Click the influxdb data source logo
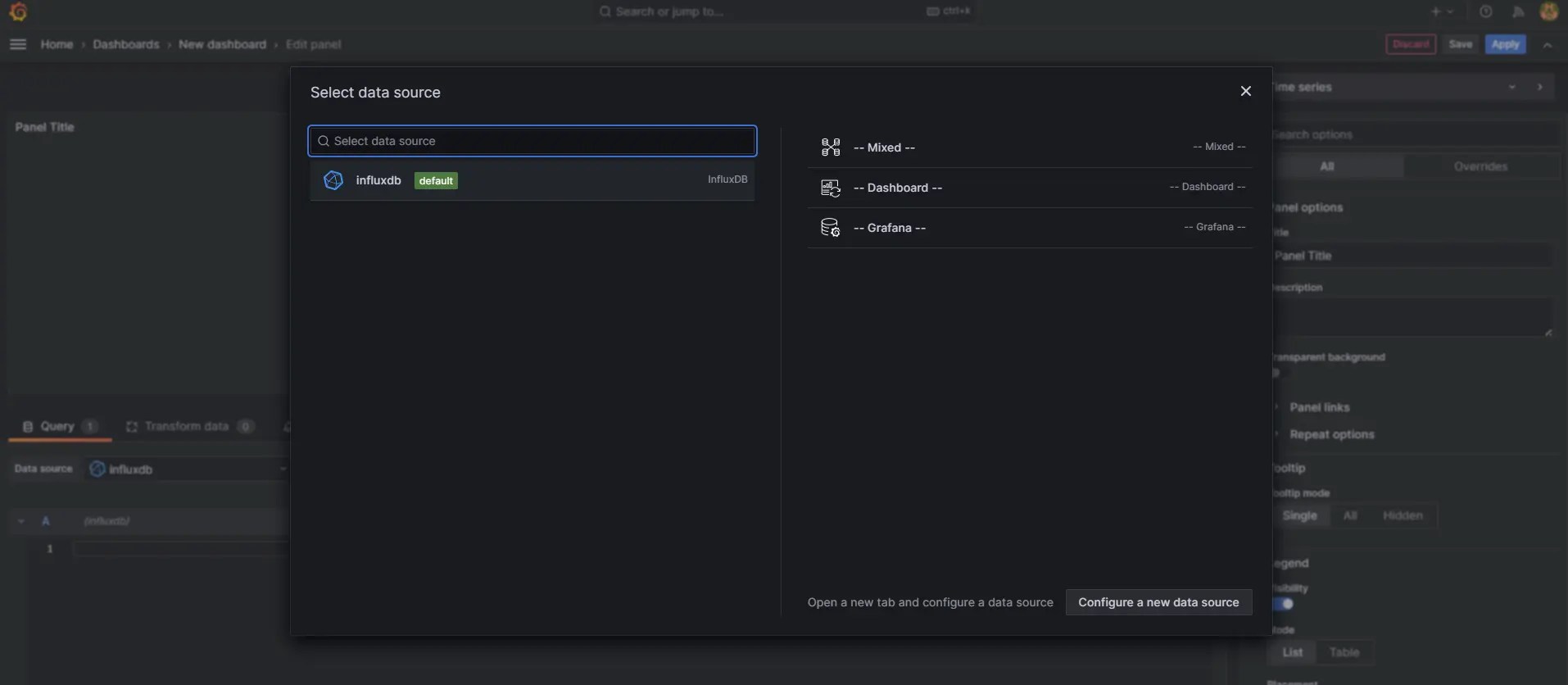The height and width of the screenshot is (685, 1568). [333, 180]
